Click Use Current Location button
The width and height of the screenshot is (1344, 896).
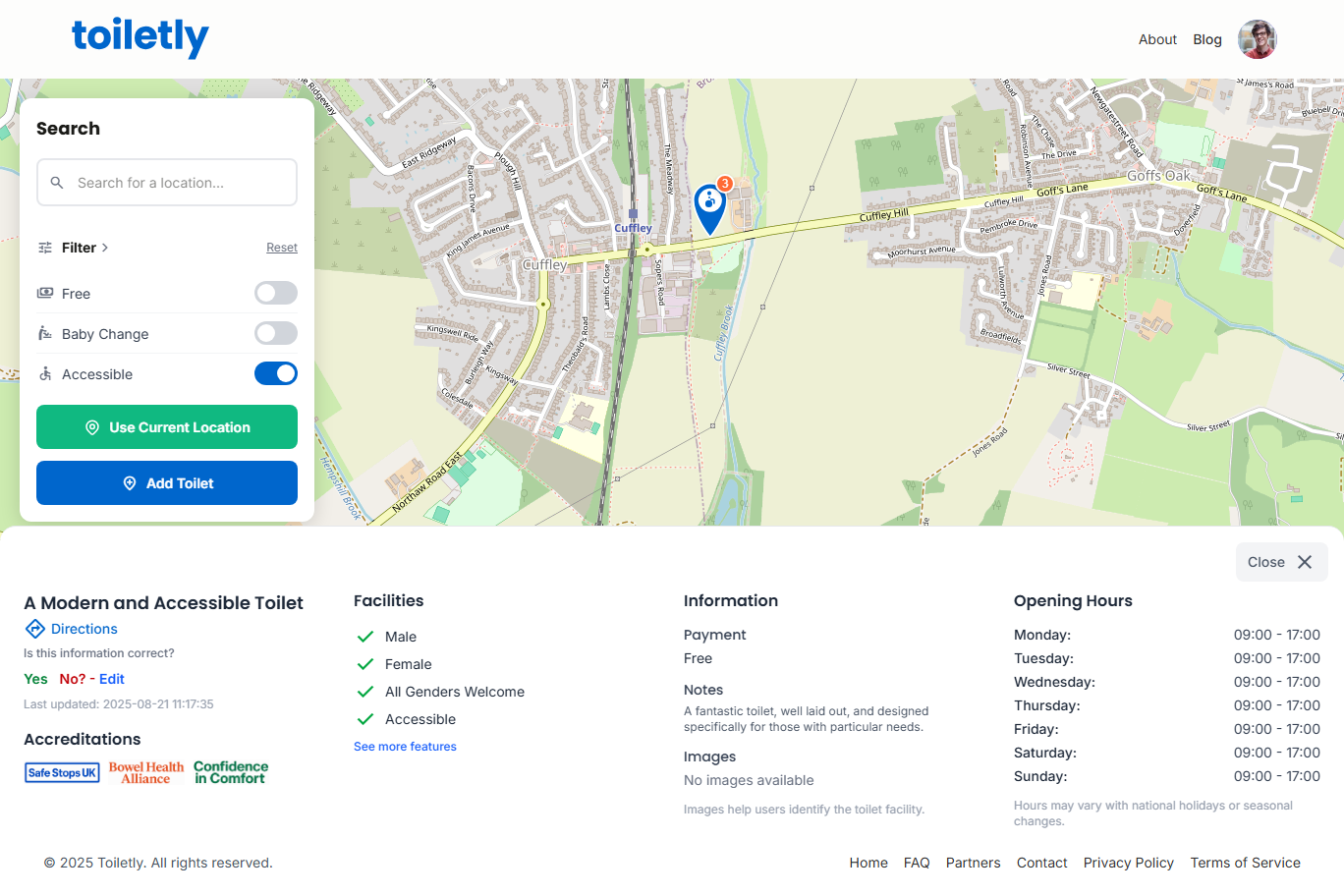(x=167, y=427)
